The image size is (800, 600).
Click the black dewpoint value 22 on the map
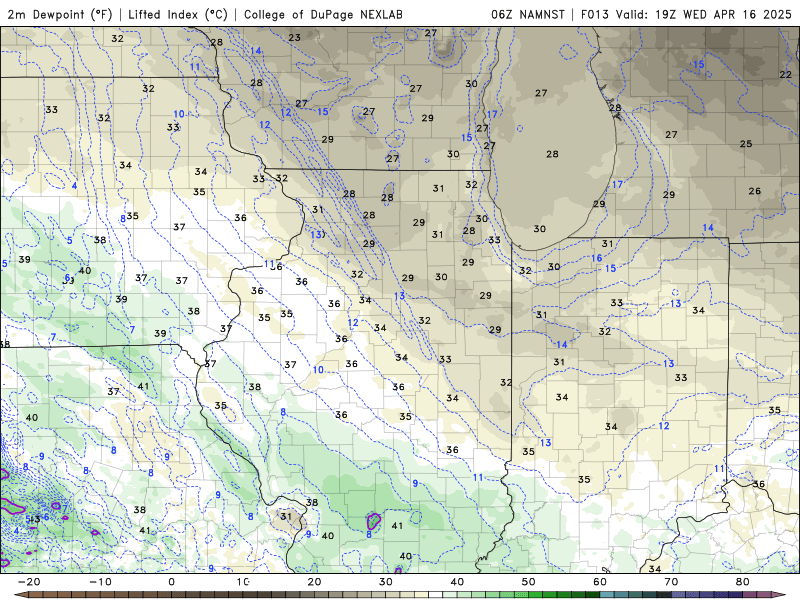coord(786,74)
